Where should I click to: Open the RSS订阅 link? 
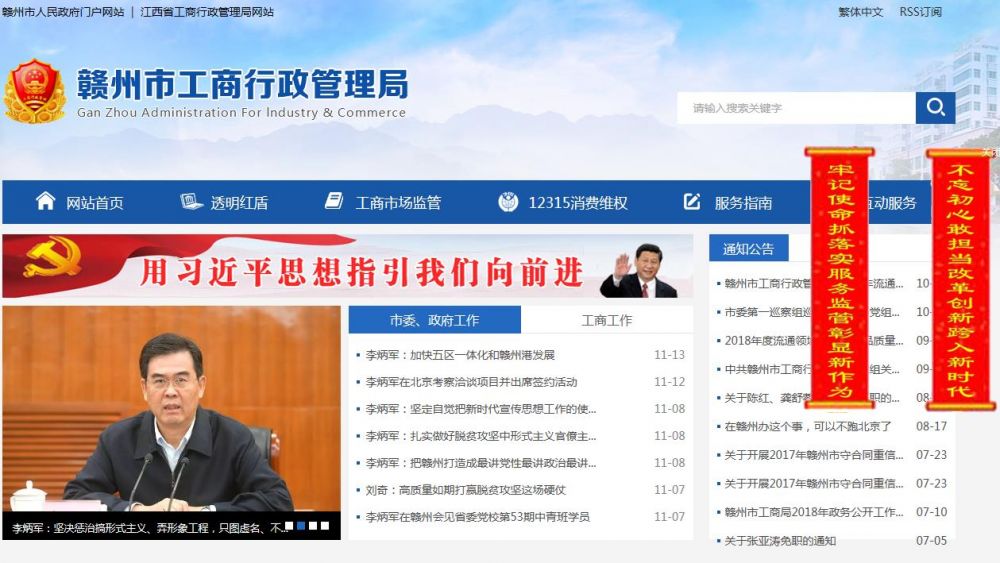pyautogui.click(x=920, y=12)
